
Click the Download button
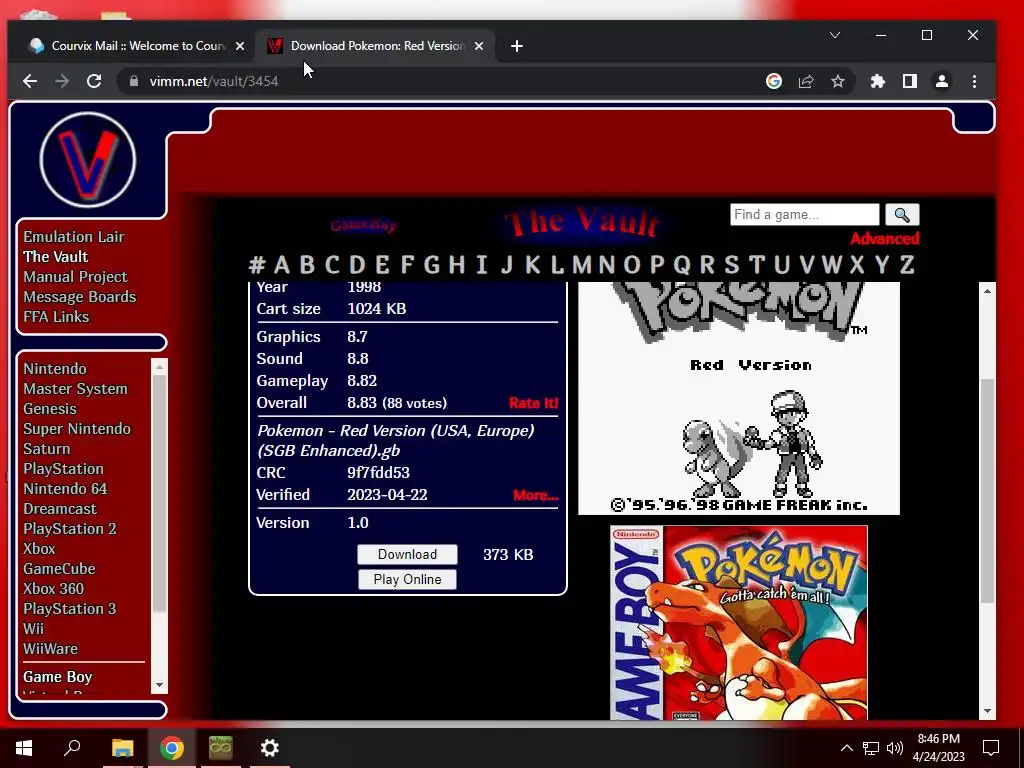(x=408, y=554)
